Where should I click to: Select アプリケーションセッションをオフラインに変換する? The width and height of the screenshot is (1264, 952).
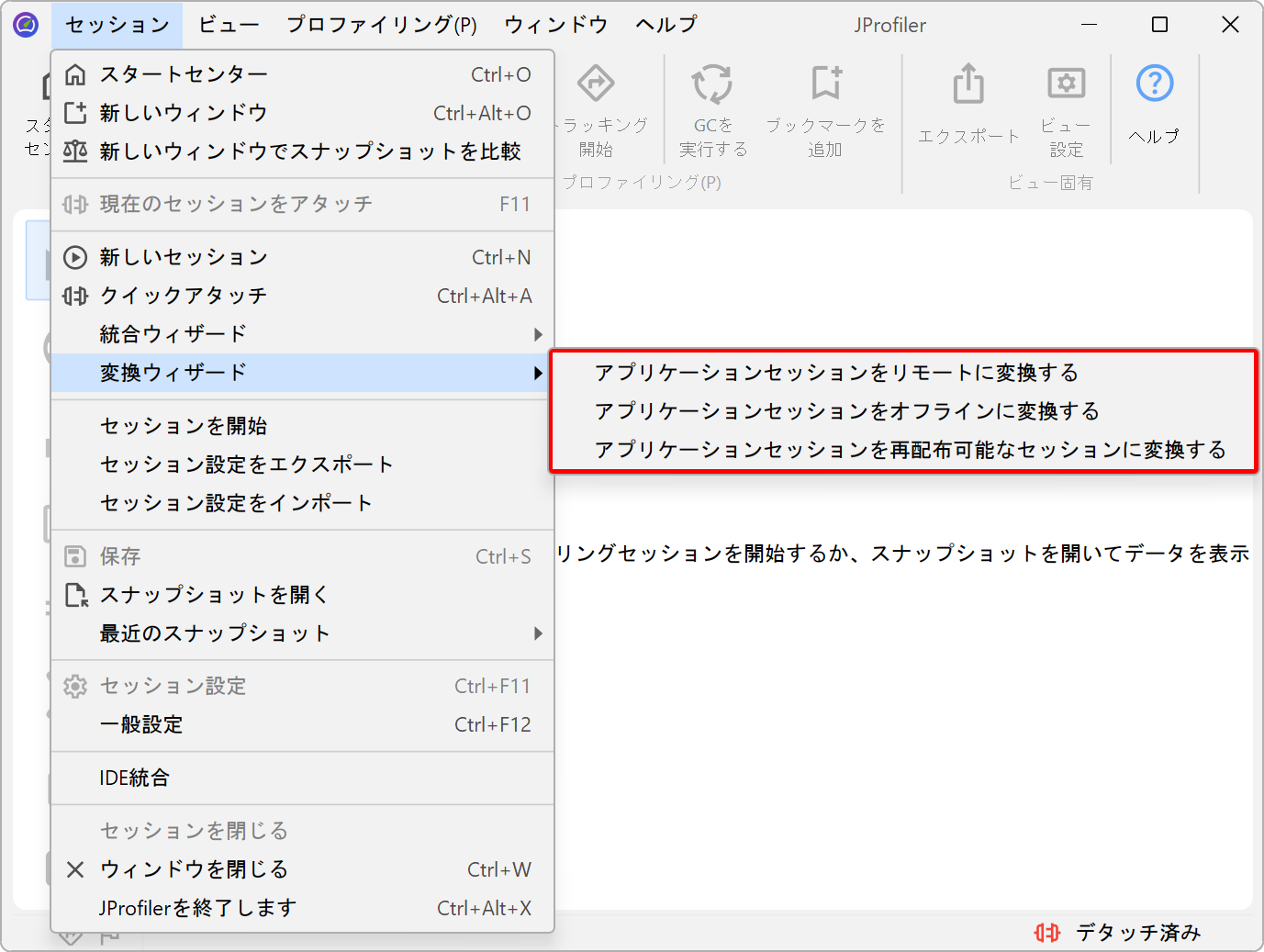(x=846, y=411)
